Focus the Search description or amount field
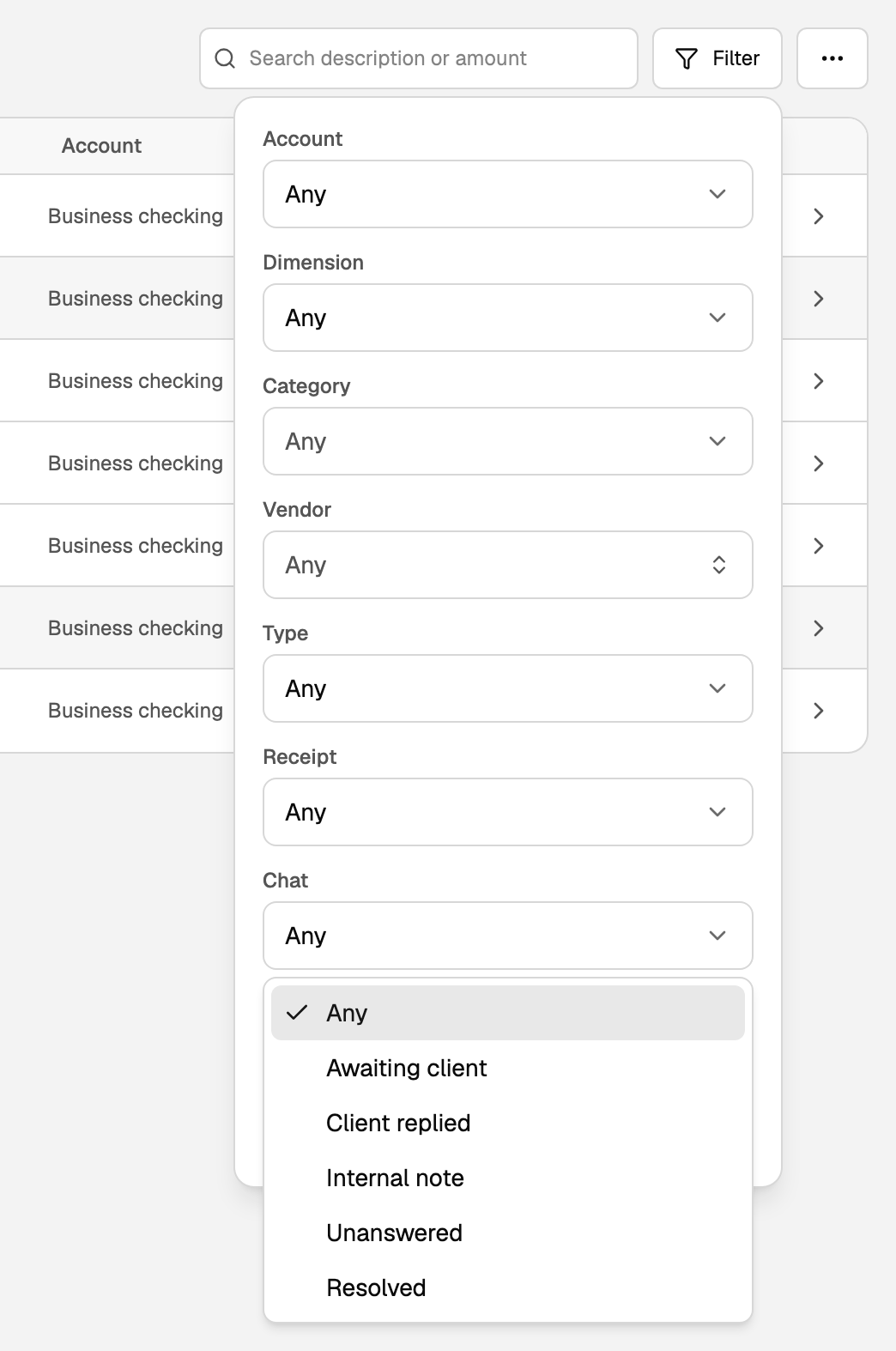Viewport: 896px width, 1351px height. point(419,58)
